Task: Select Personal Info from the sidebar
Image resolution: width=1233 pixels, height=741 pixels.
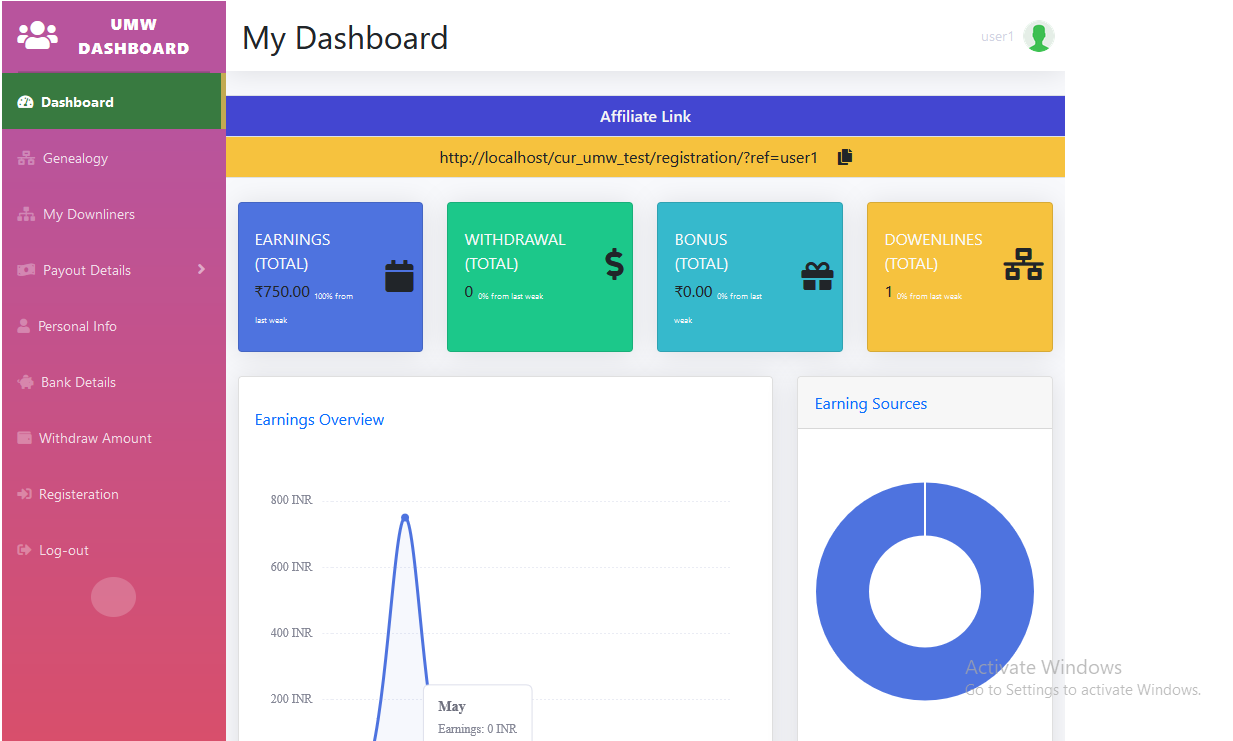Action: coord(77,326)
